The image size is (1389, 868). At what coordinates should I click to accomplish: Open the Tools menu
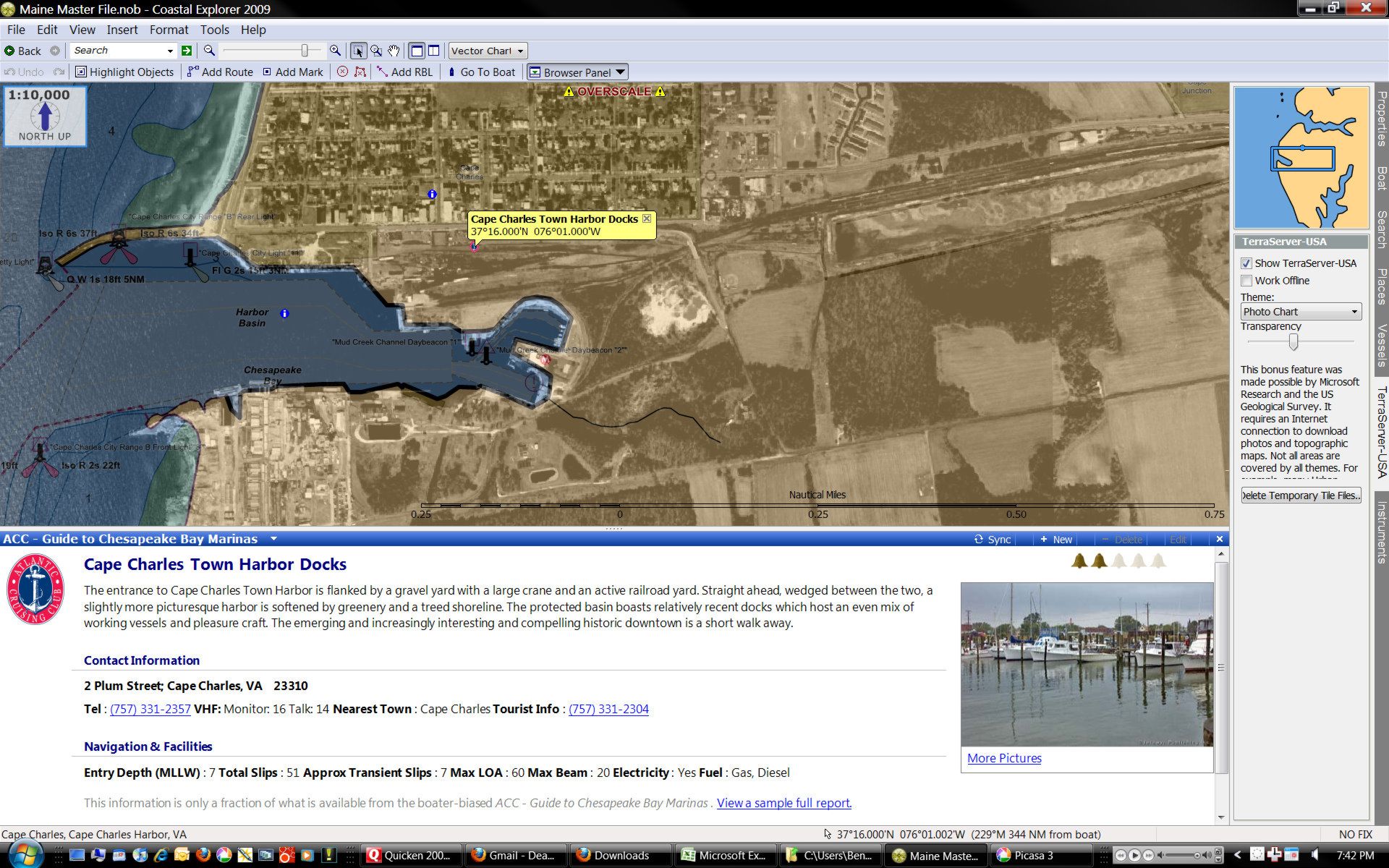coord(215,30)
